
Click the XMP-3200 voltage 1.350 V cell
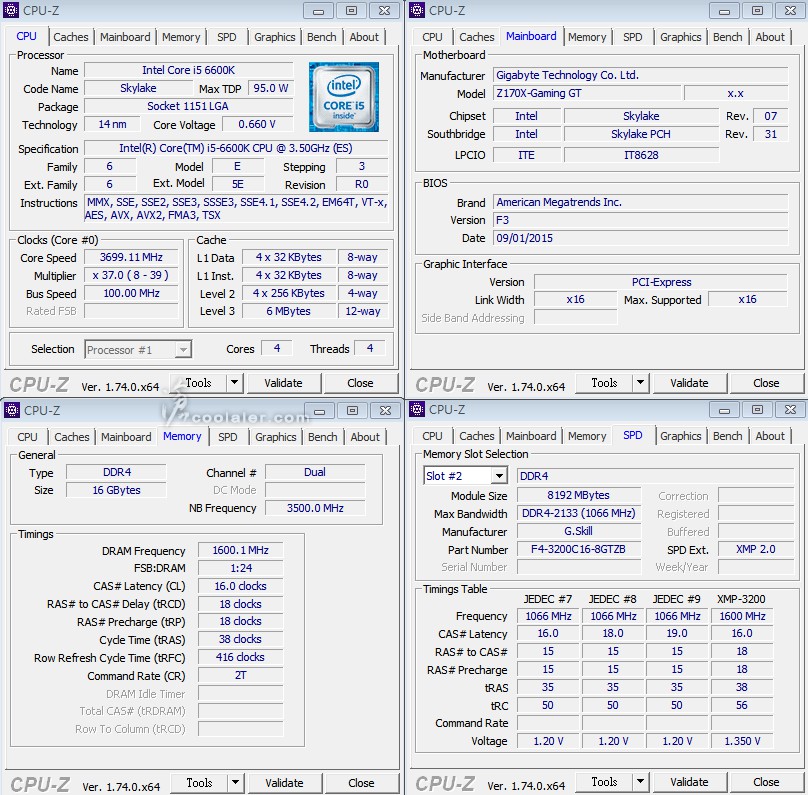click(743, 741)
